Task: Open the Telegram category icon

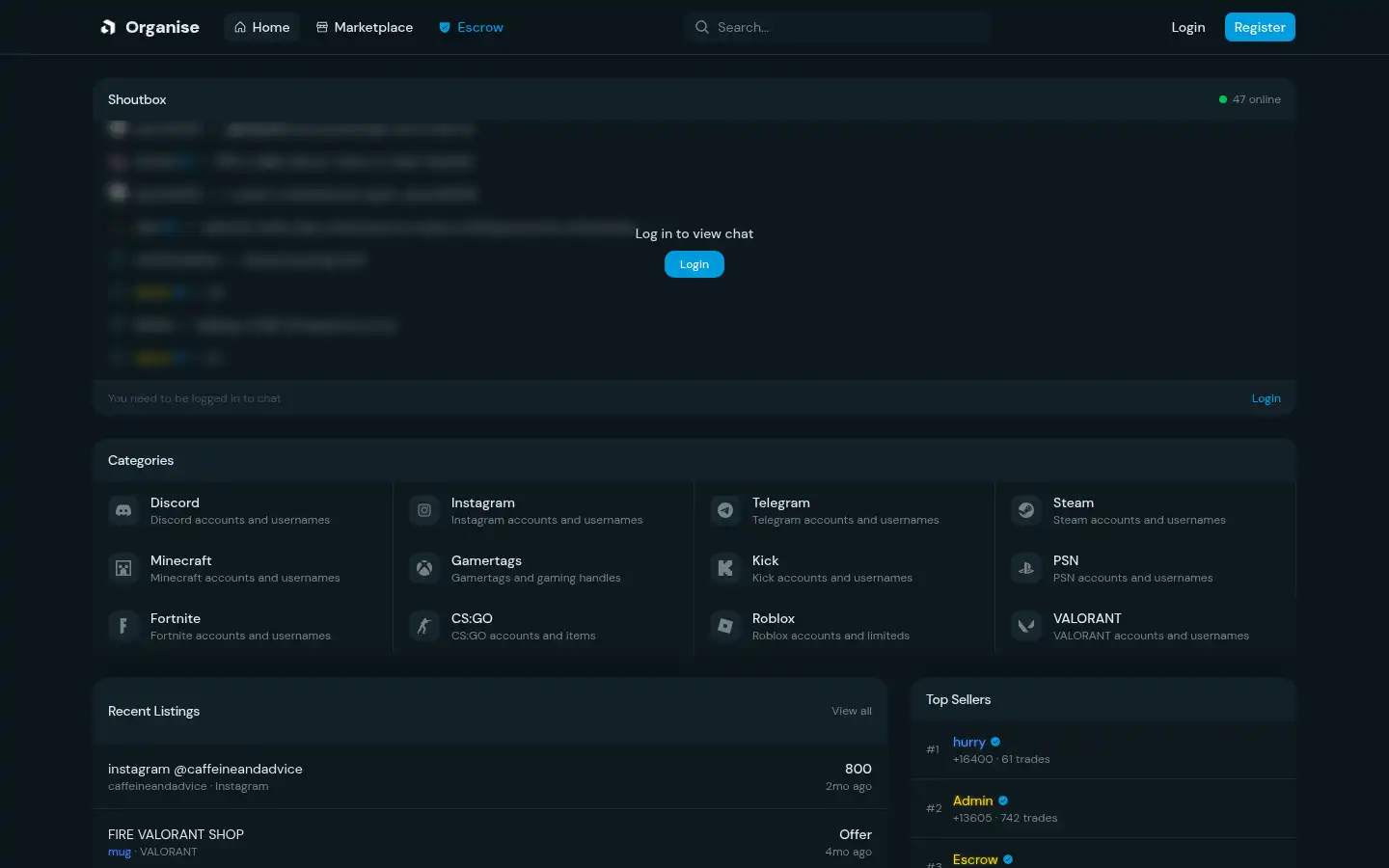Action: [x=725, y=510]
